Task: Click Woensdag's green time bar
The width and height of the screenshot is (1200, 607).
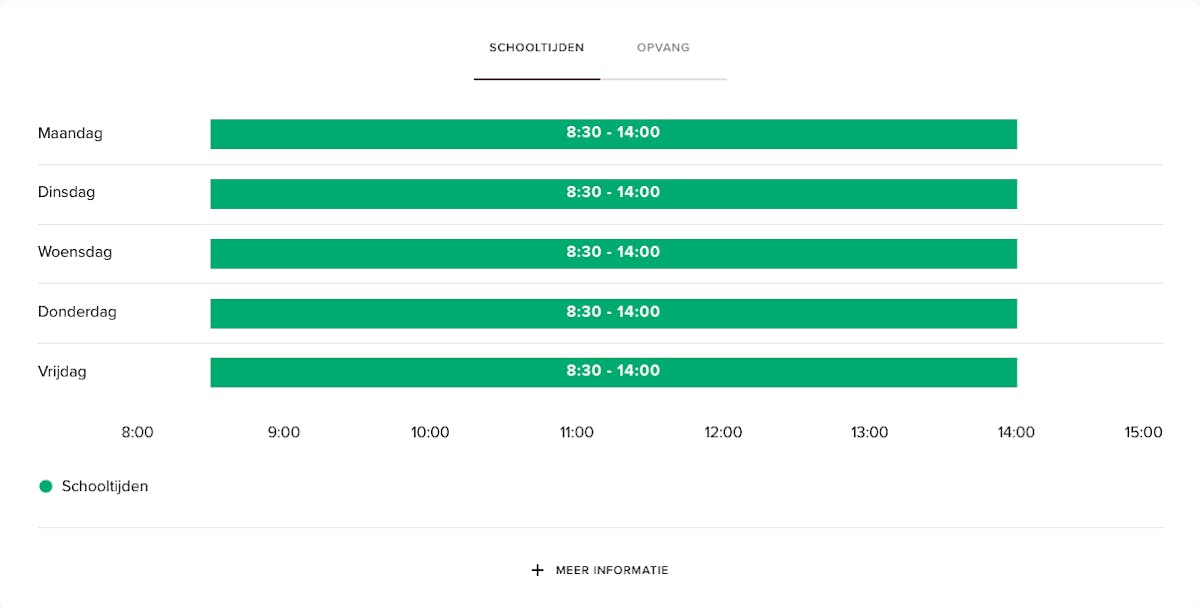Action: (x=613, y=253)
